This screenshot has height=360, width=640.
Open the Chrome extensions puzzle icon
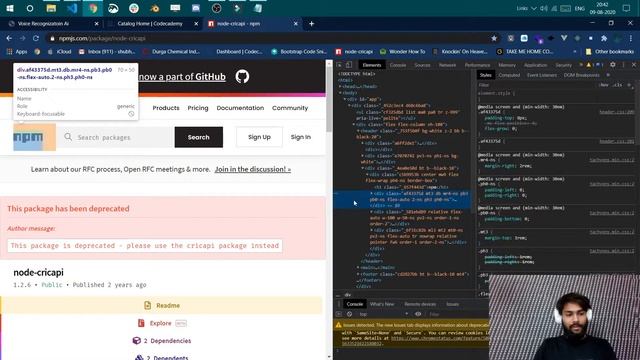pyautogui.click(x=604, y=38)
